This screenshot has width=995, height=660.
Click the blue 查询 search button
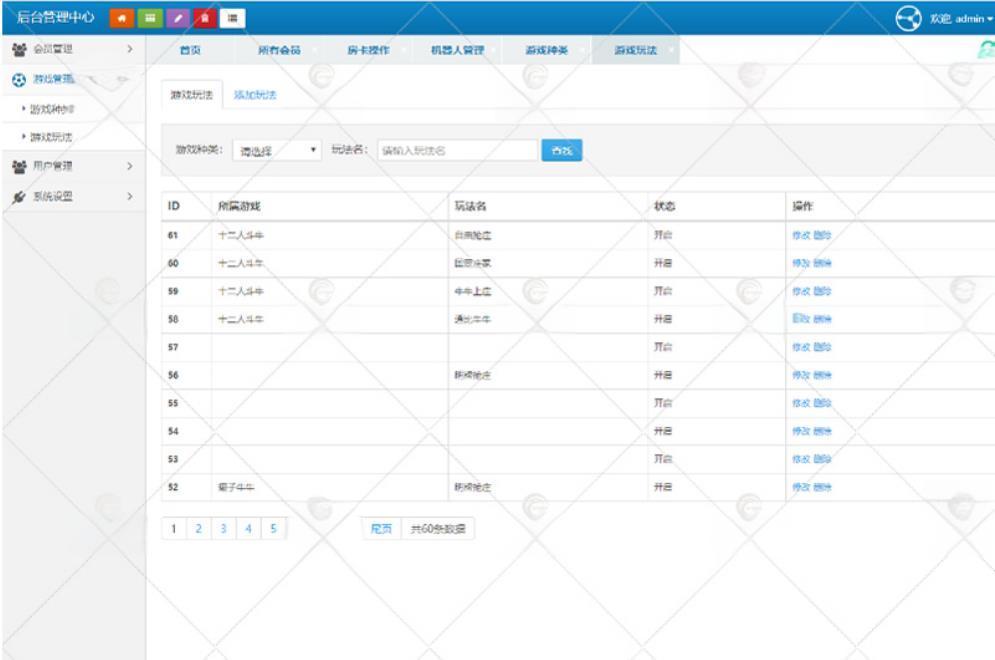562,150
